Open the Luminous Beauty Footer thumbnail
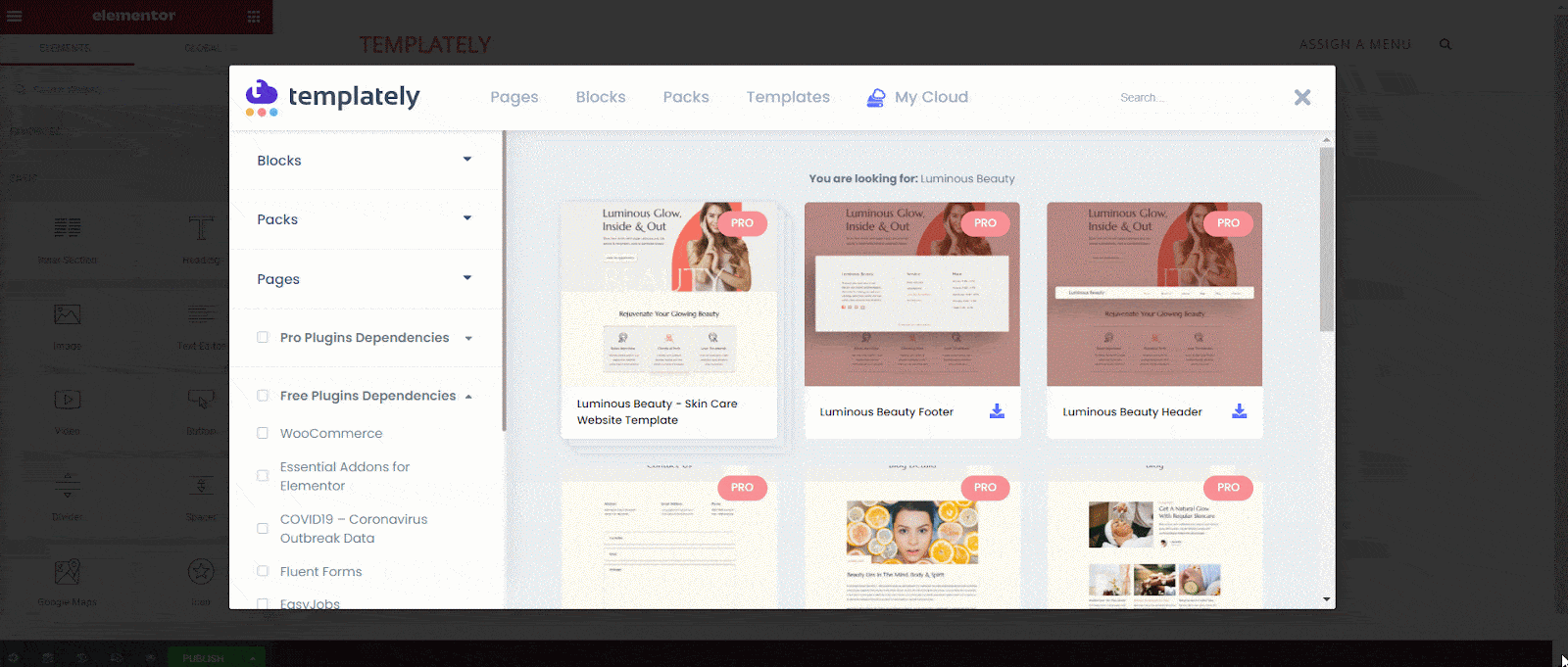 tap(912, 294)
